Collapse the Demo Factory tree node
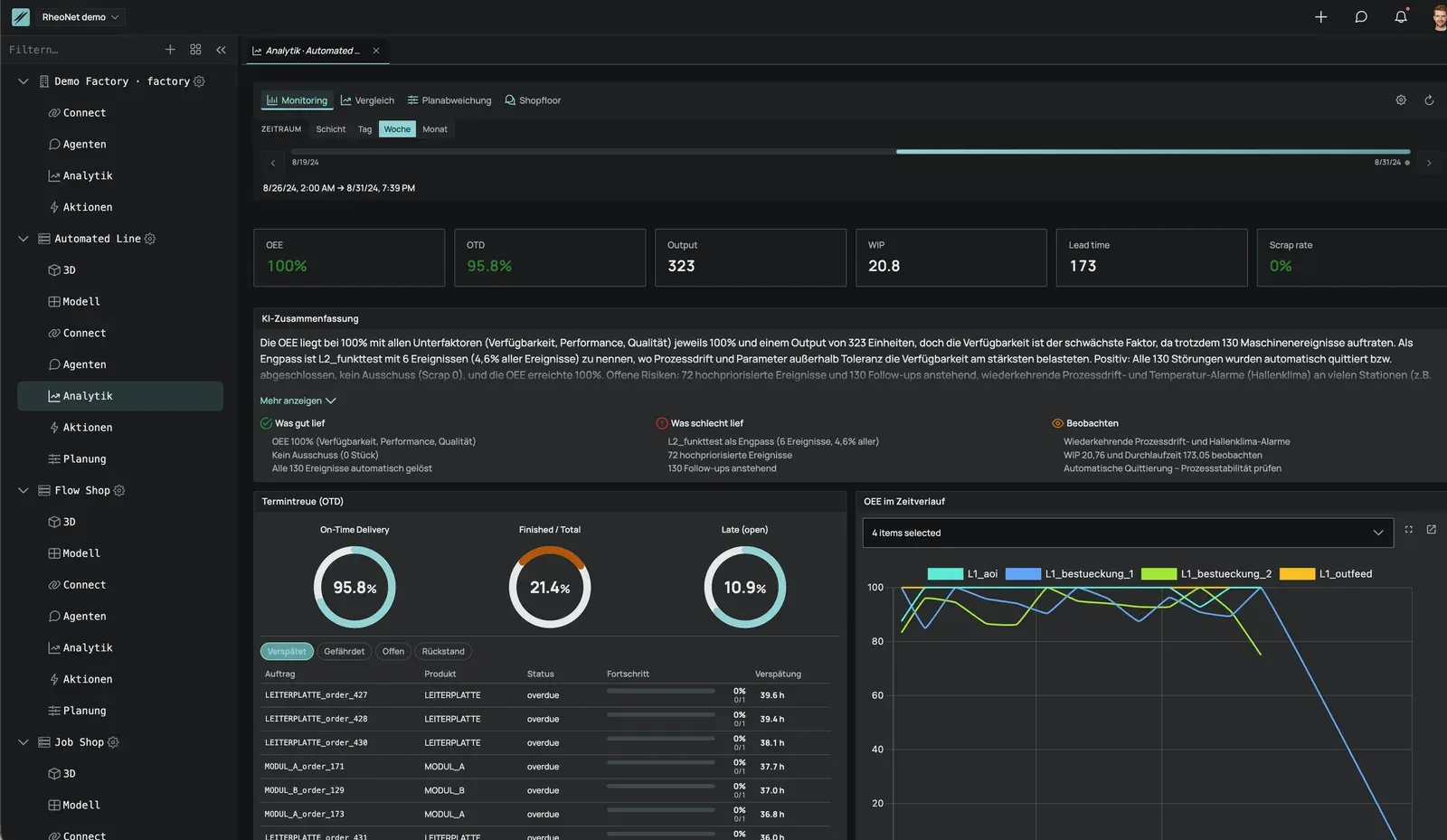The width and height of the screenshot is (1447, 840). click(24, 81)
